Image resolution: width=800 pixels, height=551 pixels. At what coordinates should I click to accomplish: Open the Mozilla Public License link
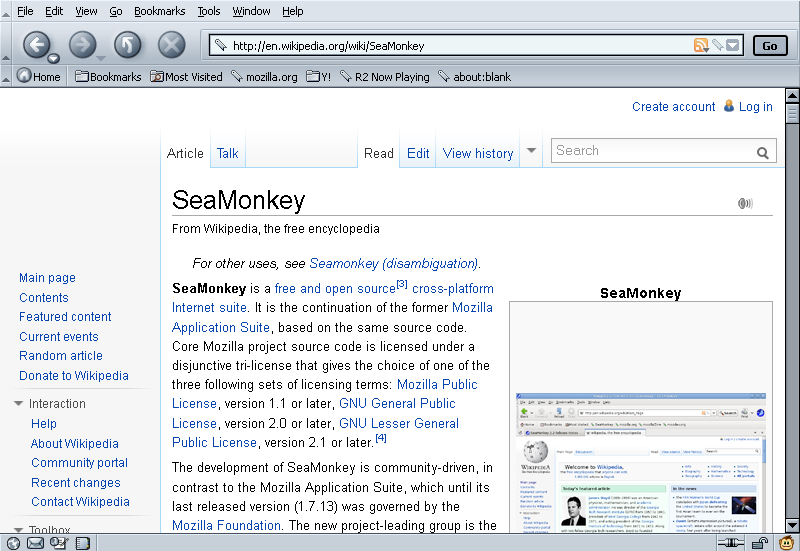324,394
